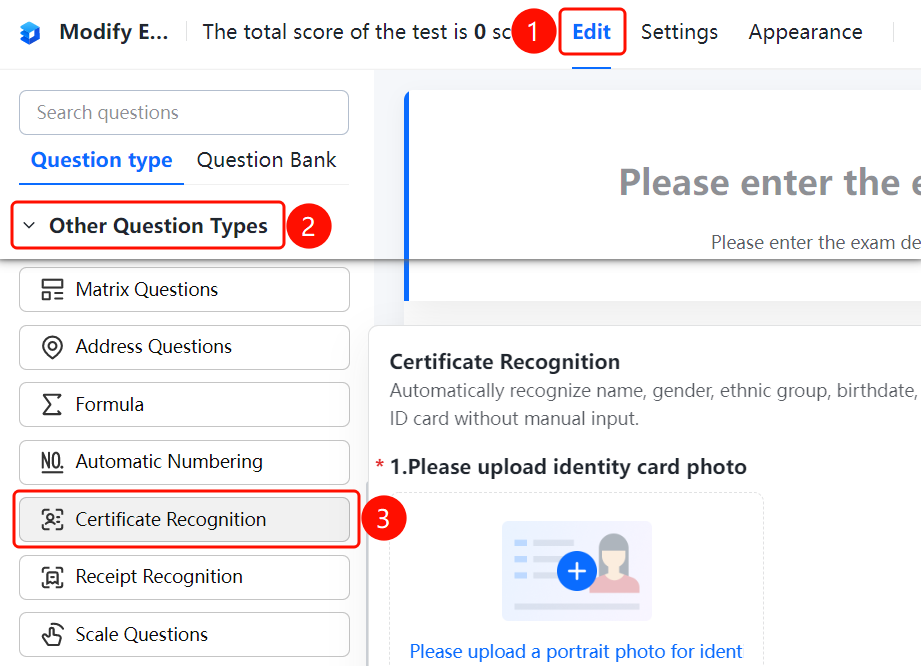Select the Question type tab
The width and height of the screenshot is (921, 666).
click(x=102, y=160)
